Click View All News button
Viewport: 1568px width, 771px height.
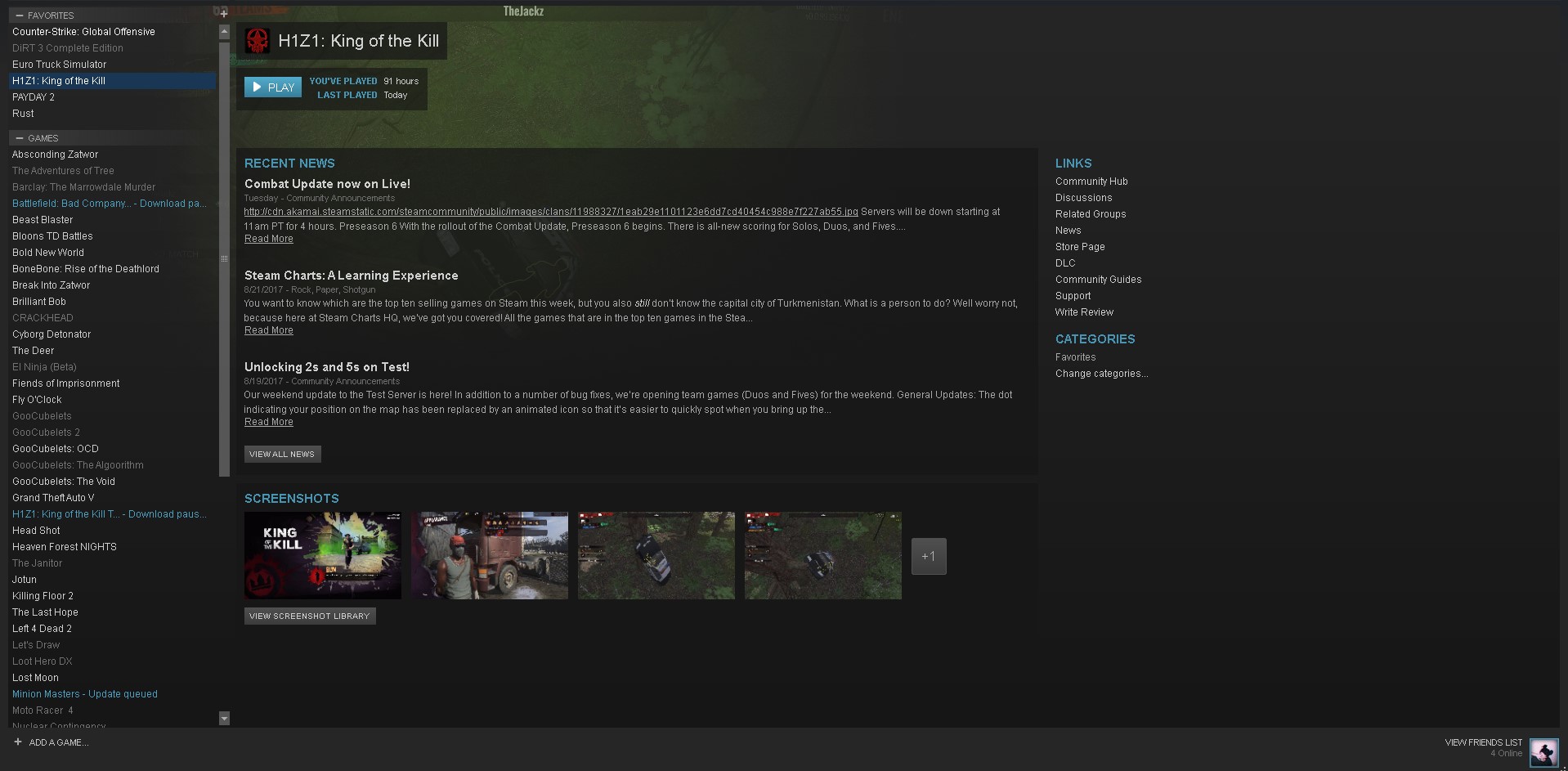point(282,454)
